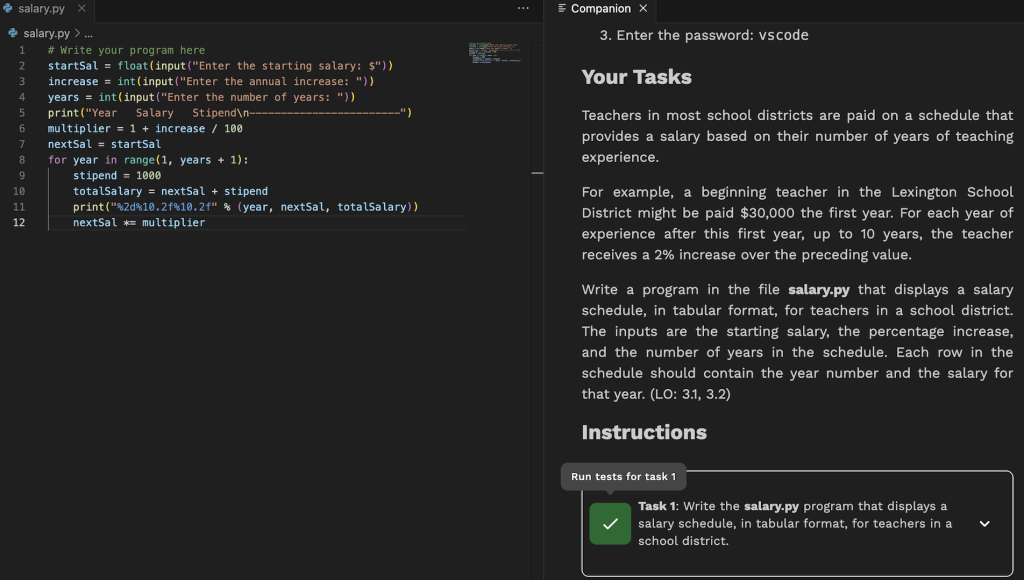
Task: Click the Your Tasks heading
Action: (x=636, y=77)
